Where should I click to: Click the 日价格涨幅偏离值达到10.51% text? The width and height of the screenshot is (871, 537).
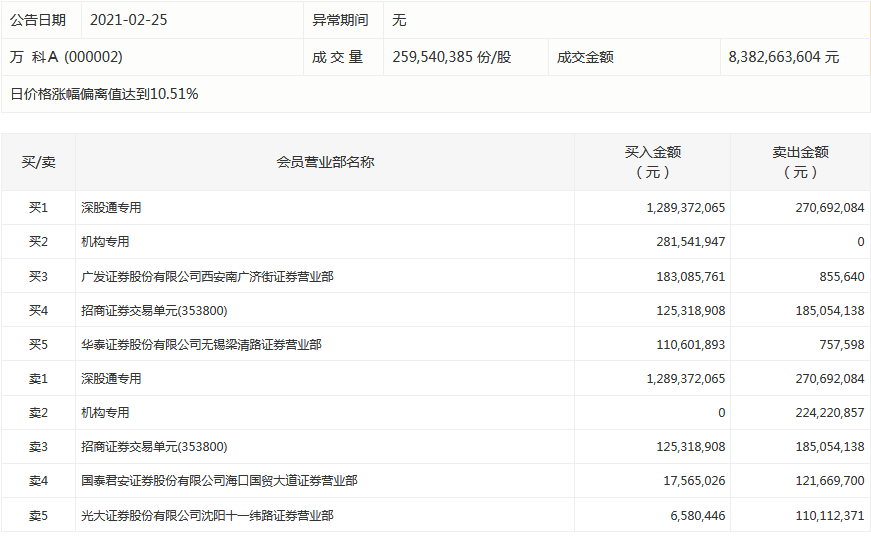coord(104,94)
